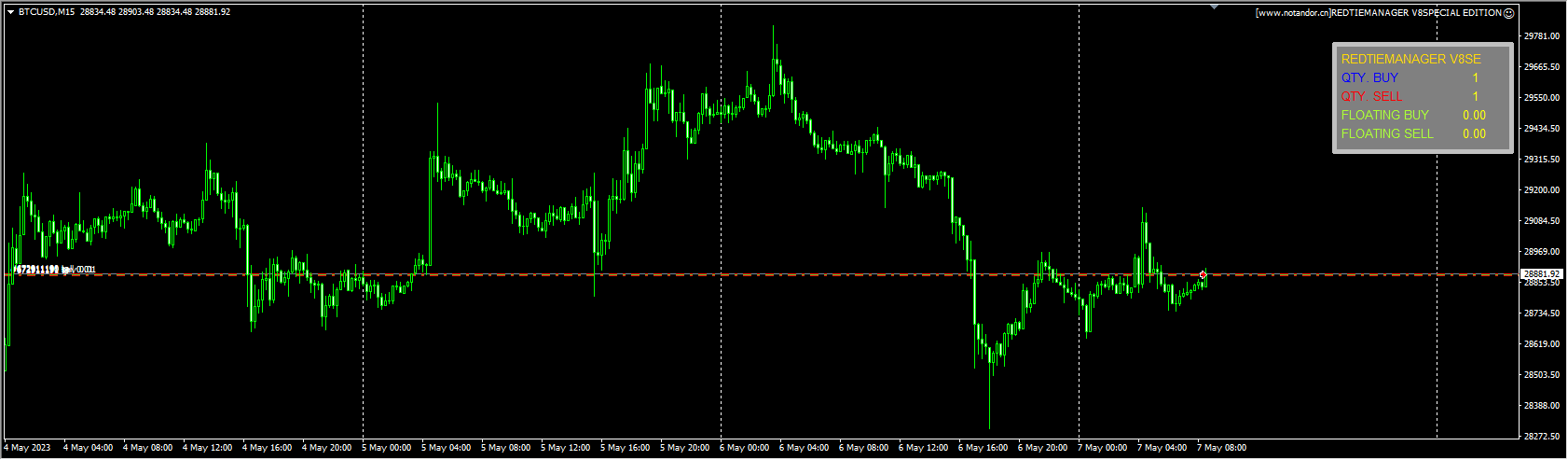Click the 7 May 00:00 time label
Screen dimensions: 1568x460
click(1103, 448)
